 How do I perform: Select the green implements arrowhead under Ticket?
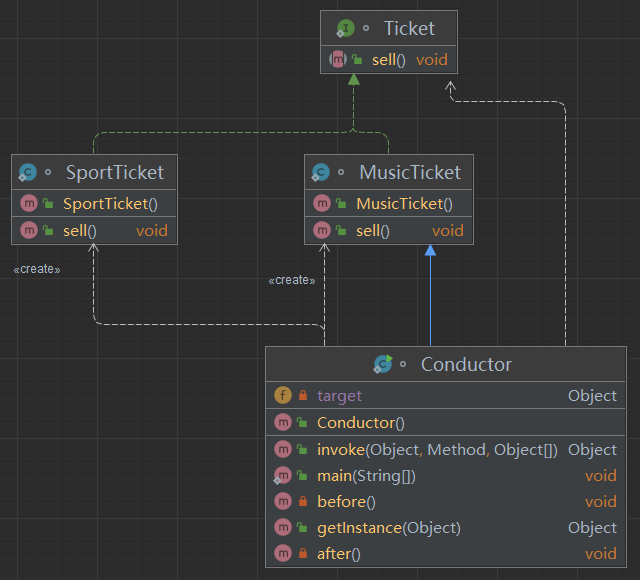[x=353, y=80]
